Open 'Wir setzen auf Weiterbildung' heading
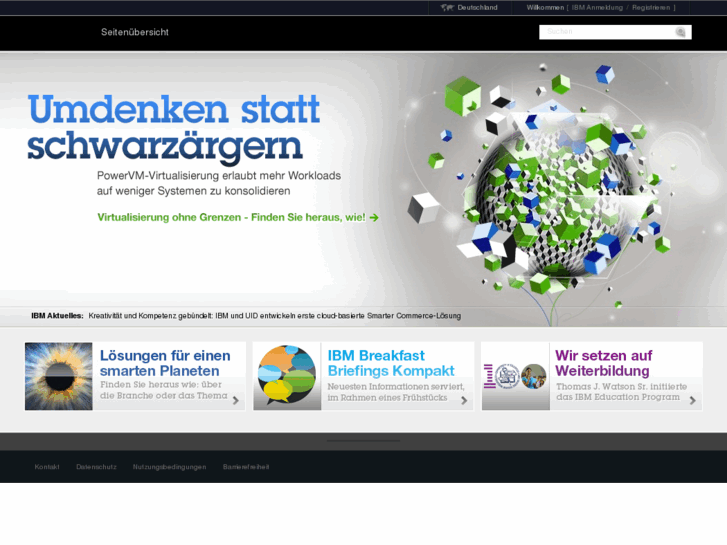Screen dimensions: 727x545 (x=603, y=363)
